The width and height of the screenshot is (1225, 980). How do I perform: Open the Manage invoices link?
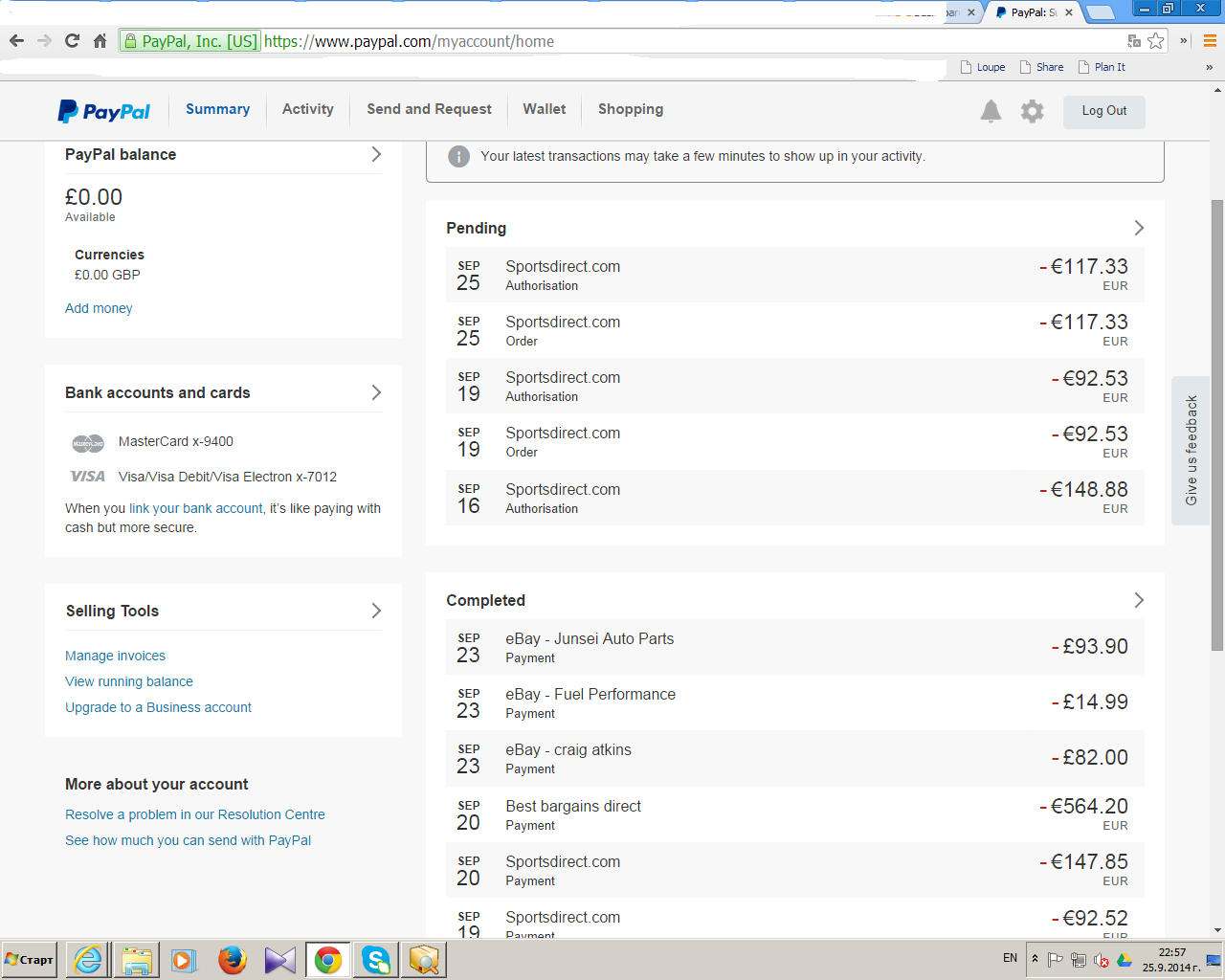tap(115, 656)
